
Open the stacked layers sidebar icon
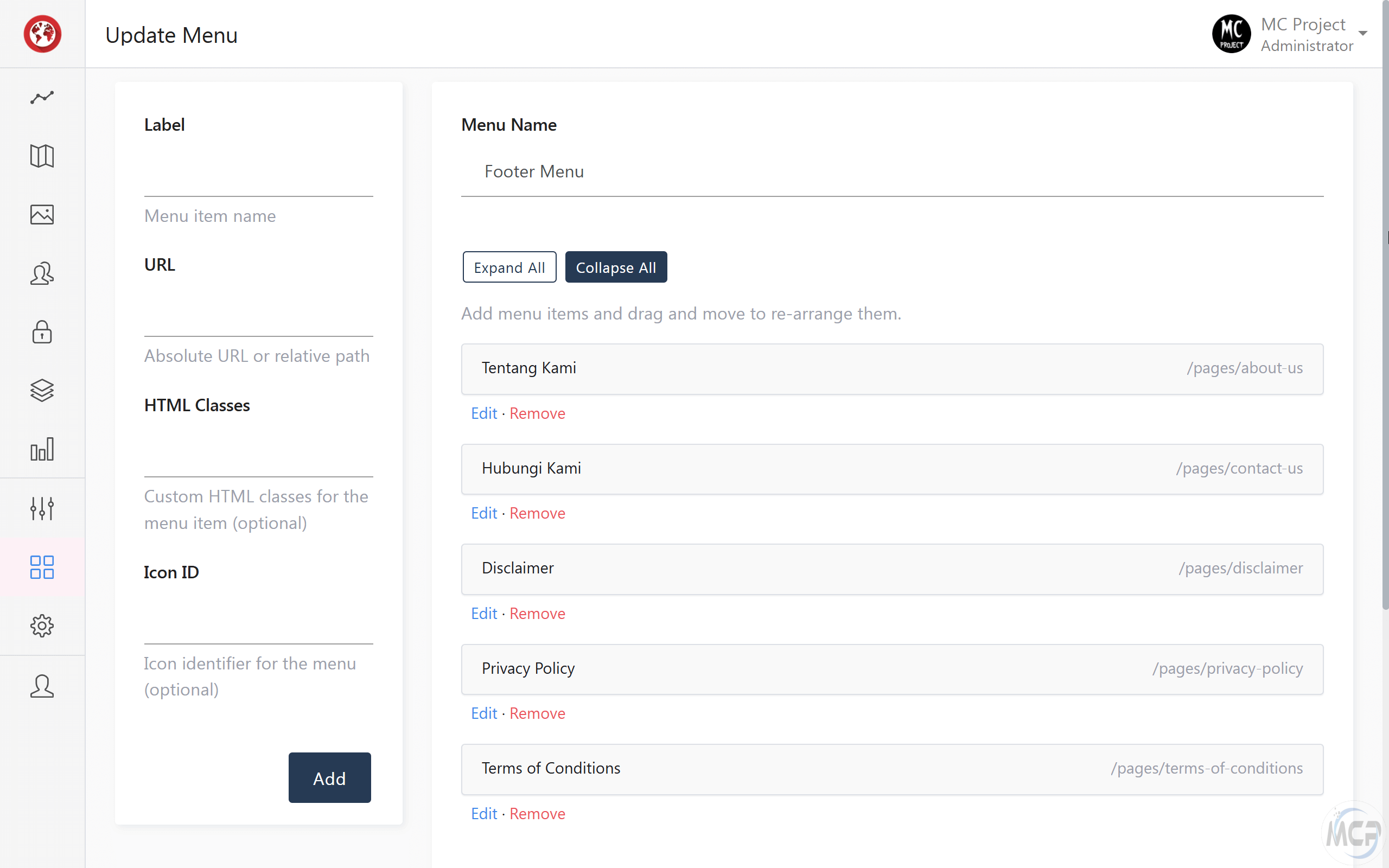tap(42, 391)
